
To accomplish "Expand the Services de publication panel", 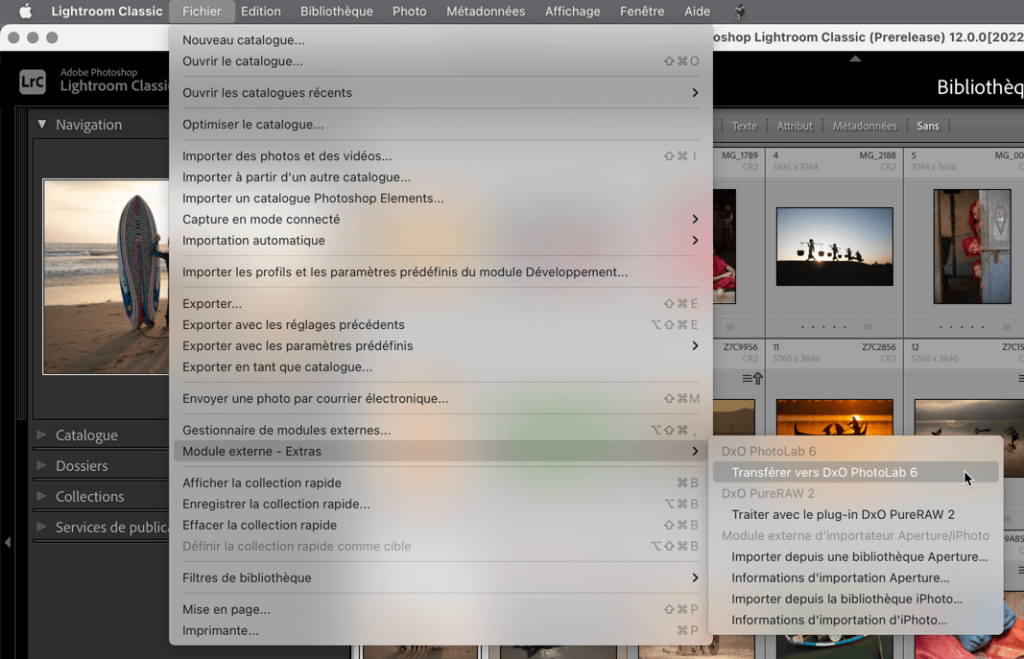I will (42, 526).
